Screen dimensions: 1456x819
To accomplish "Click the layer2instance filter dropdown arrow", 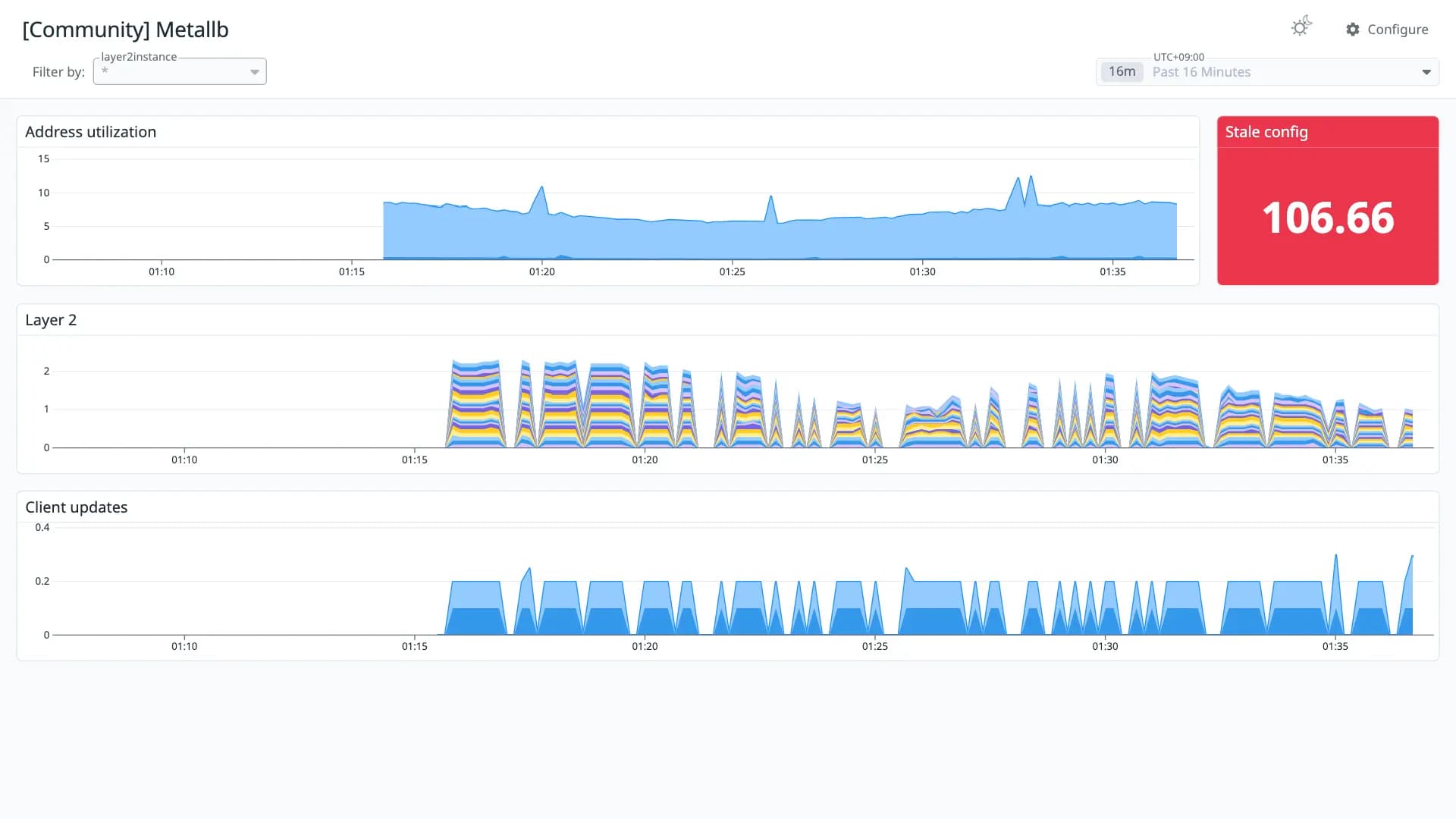I will [255, 72].
